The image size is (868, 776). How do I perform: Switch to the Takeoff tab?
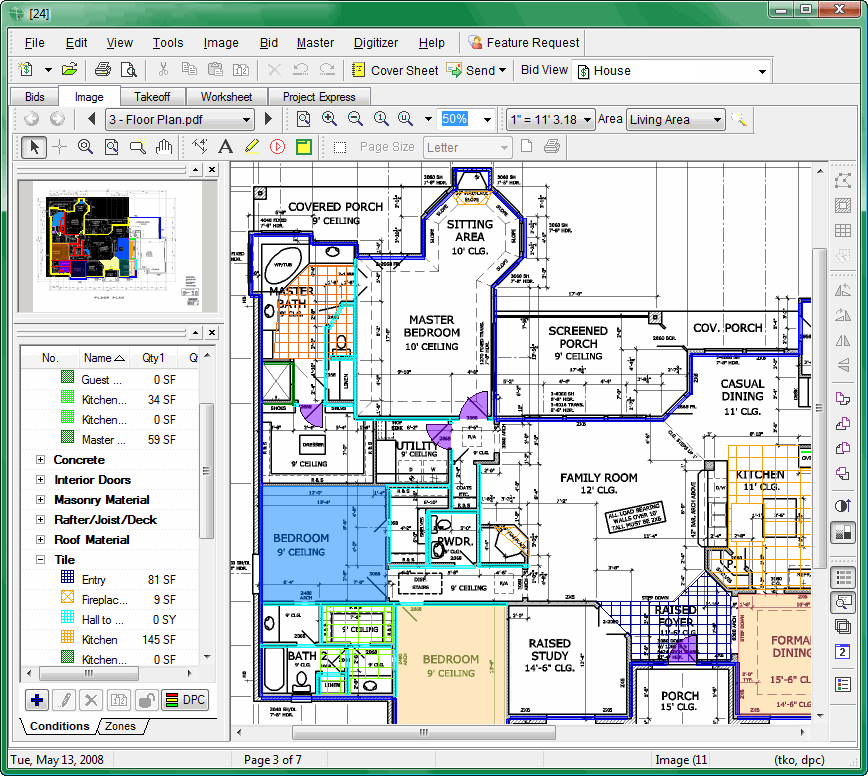[152, 97]
